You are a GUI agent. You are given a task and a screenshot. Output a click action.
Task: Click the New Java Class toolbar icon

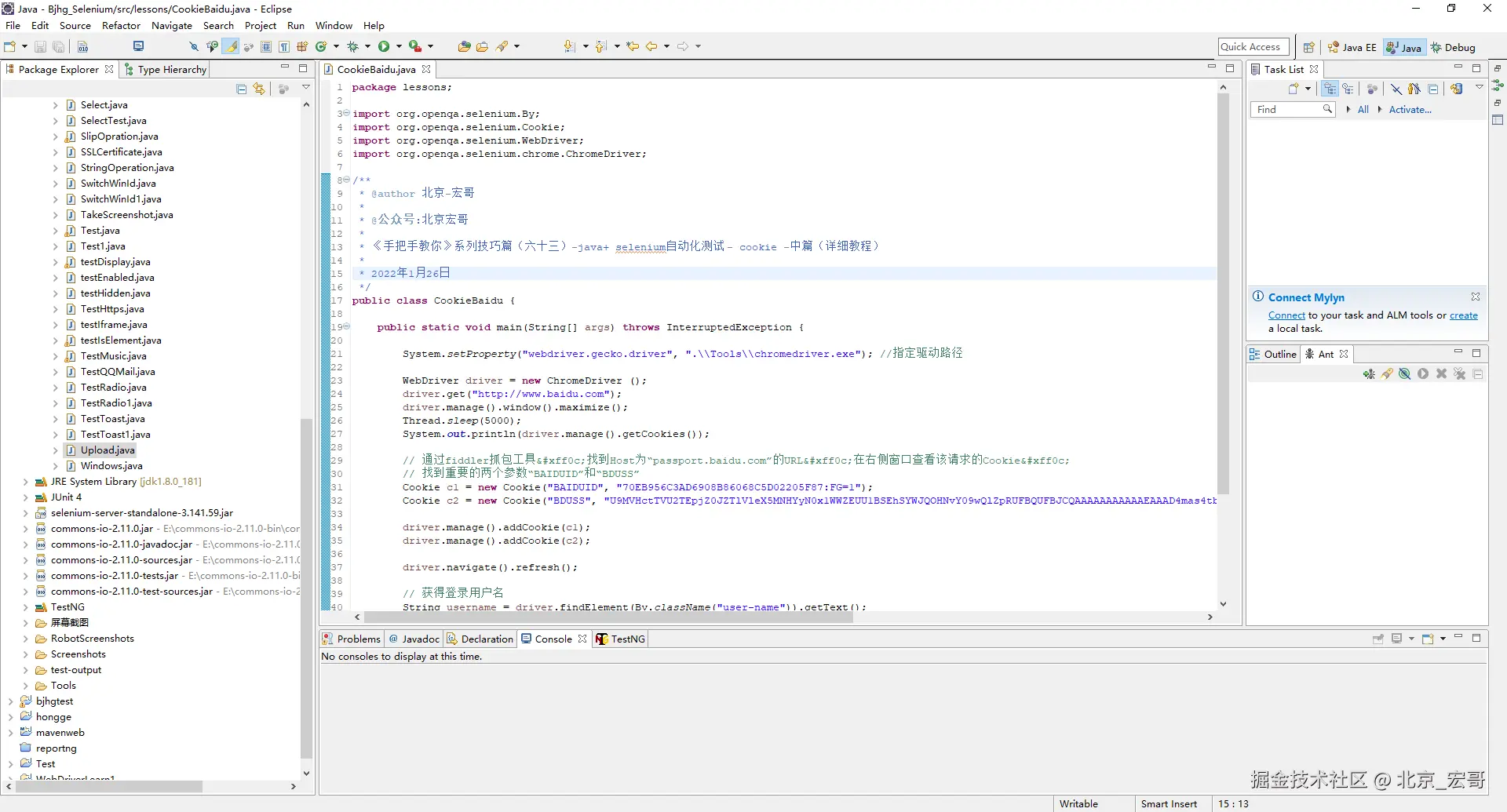[321, 47]
